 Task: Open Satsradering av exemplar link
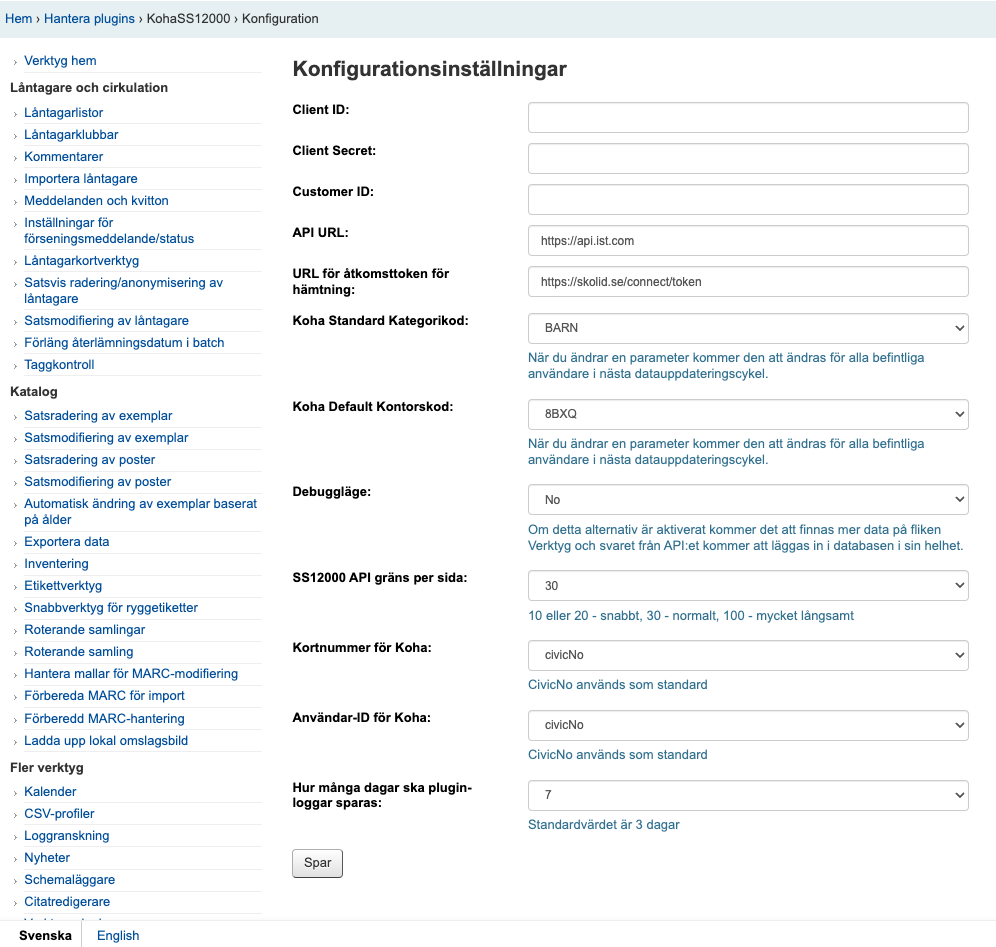click(x=98, y=415)
